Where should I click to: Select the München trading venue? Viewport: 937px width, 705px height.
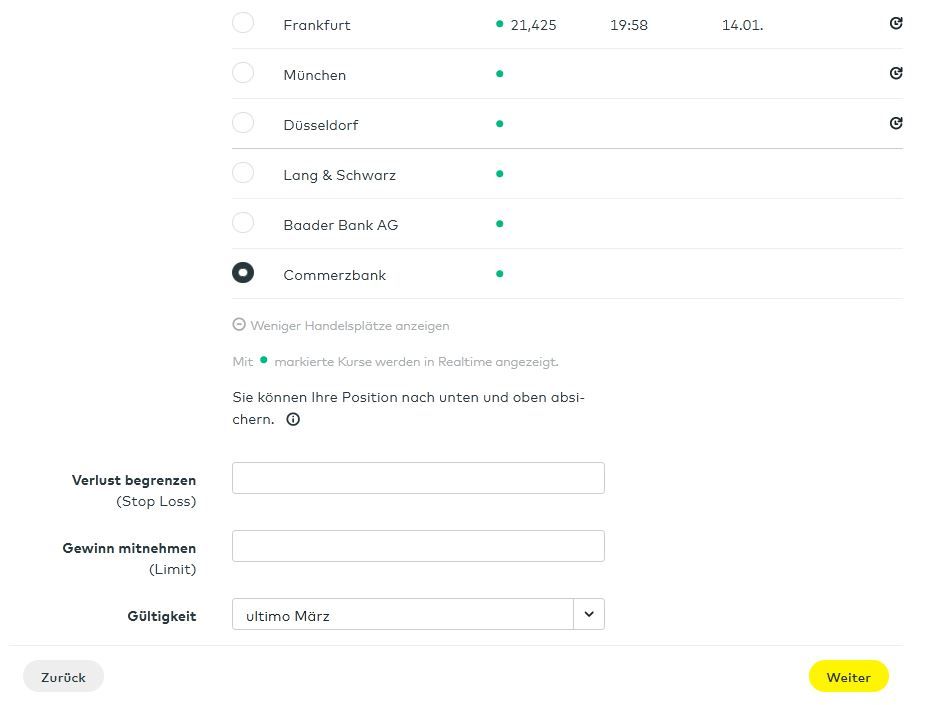243,73
